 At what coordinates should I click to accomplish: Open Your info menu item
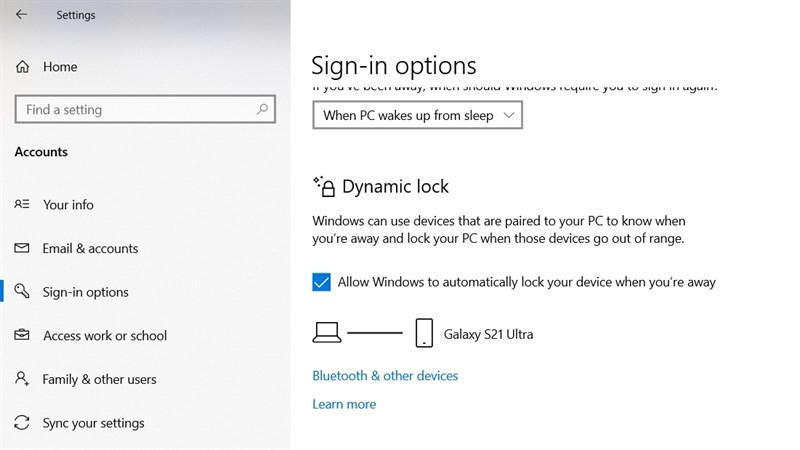click(68, 204)
